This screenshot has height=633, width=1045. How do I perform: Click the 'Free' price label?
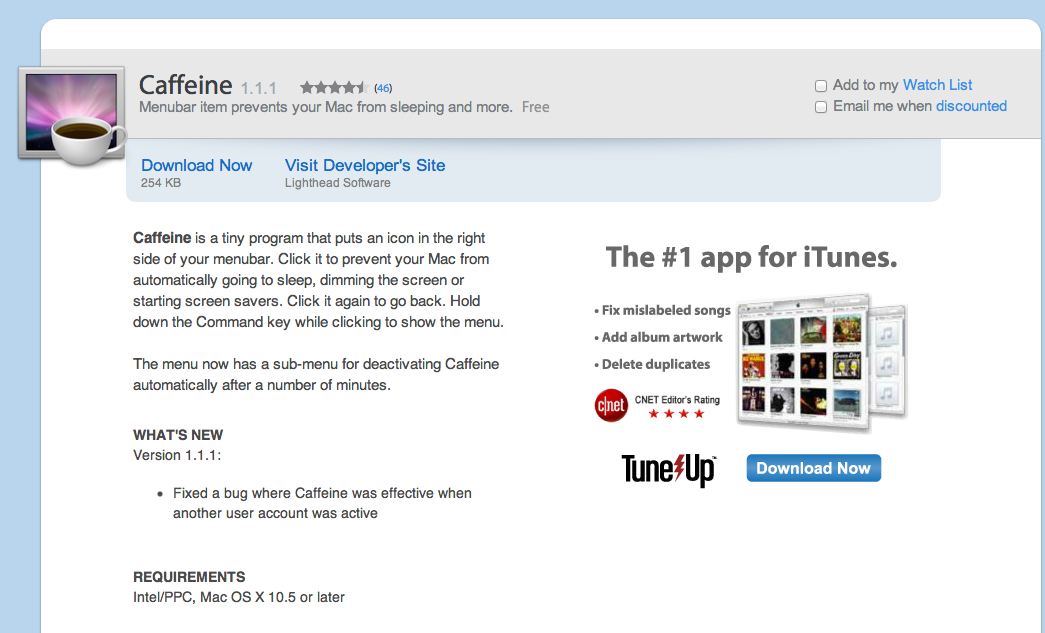pos(536,107)
